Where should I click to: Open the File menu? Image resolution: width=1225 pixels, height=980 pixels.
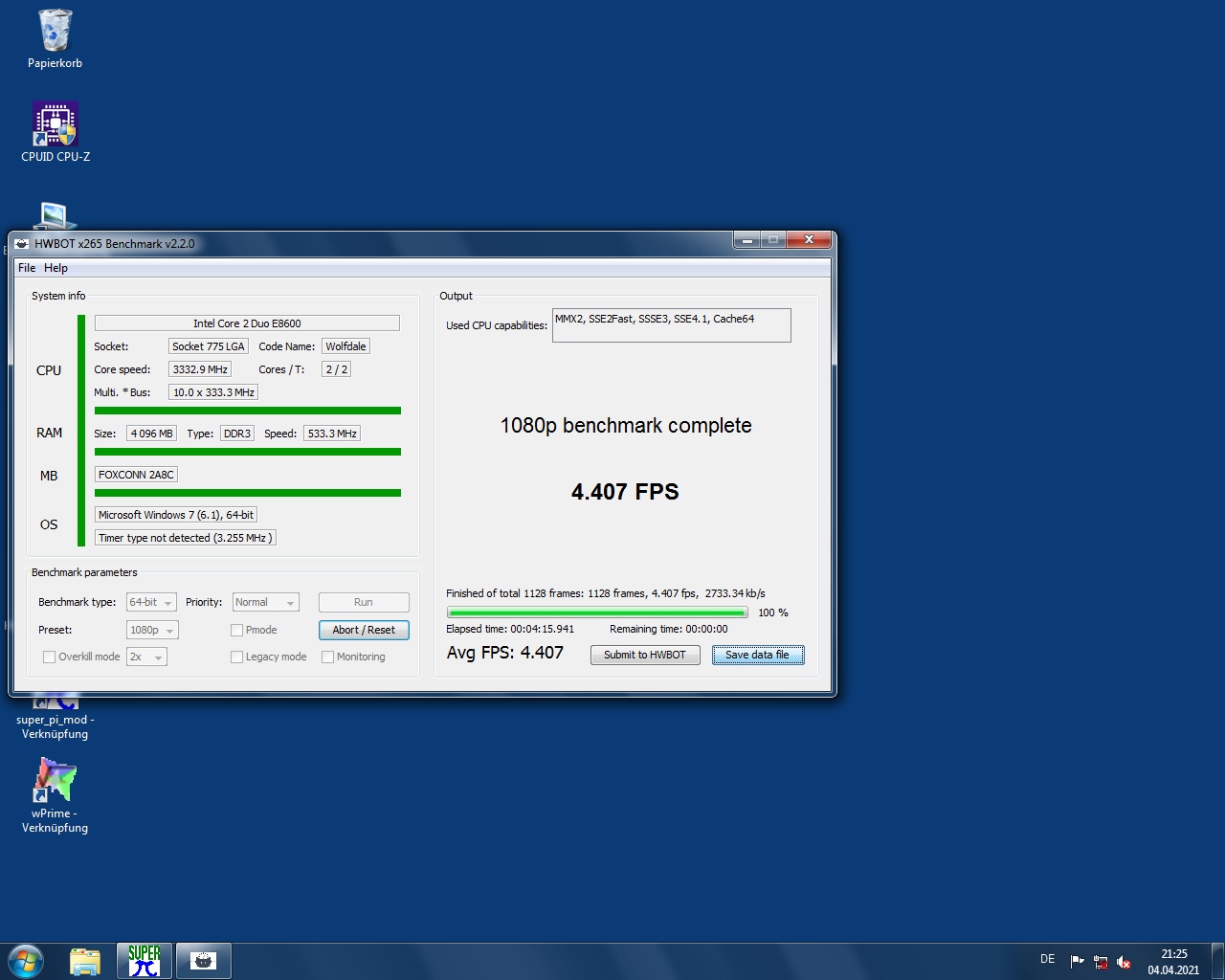[x=27, y=268]
